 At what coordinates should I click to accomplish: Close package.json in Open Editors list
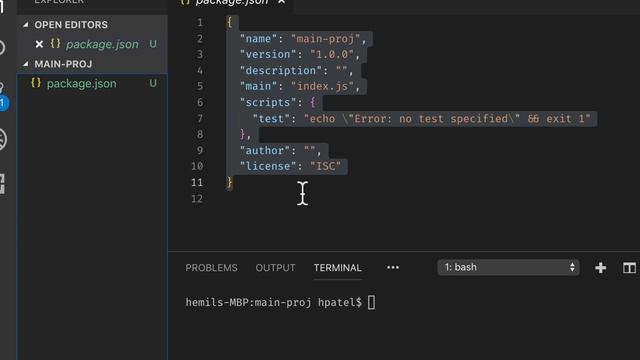(39, 44)
